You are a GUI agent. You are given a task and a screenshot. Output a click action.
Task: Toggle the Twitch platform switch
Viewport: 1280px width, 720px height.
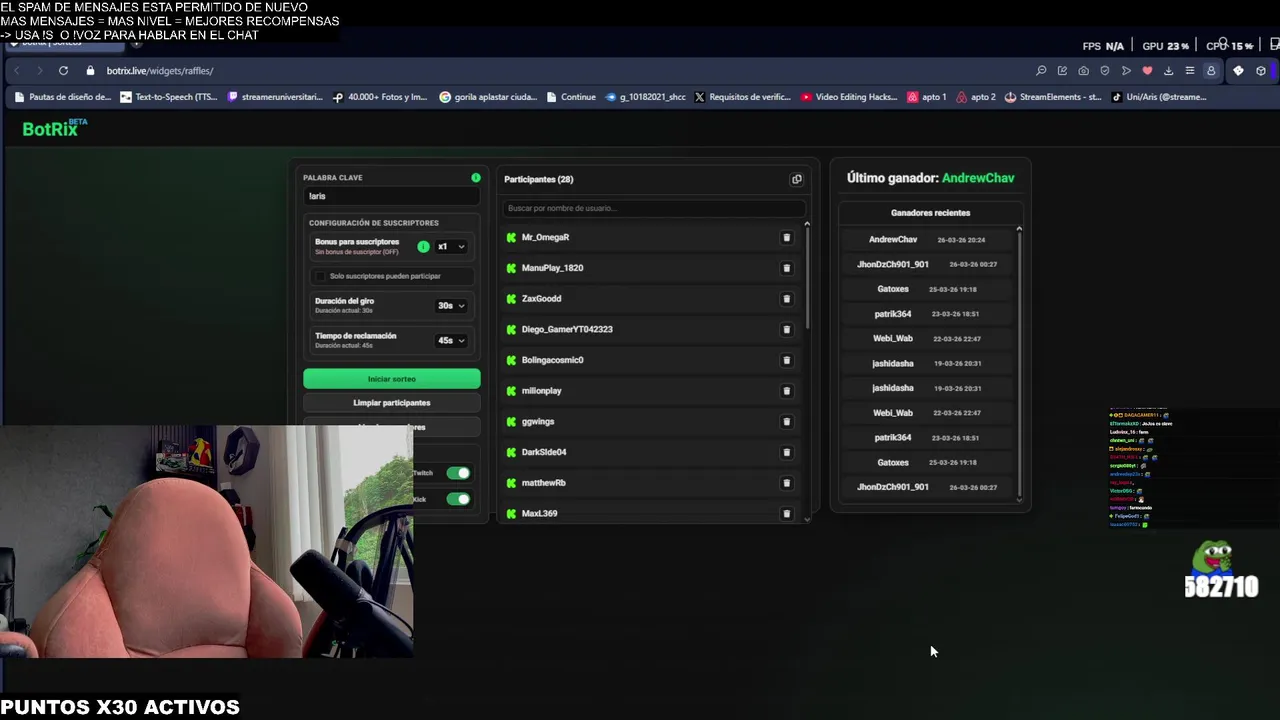click(x=458, y=473)
